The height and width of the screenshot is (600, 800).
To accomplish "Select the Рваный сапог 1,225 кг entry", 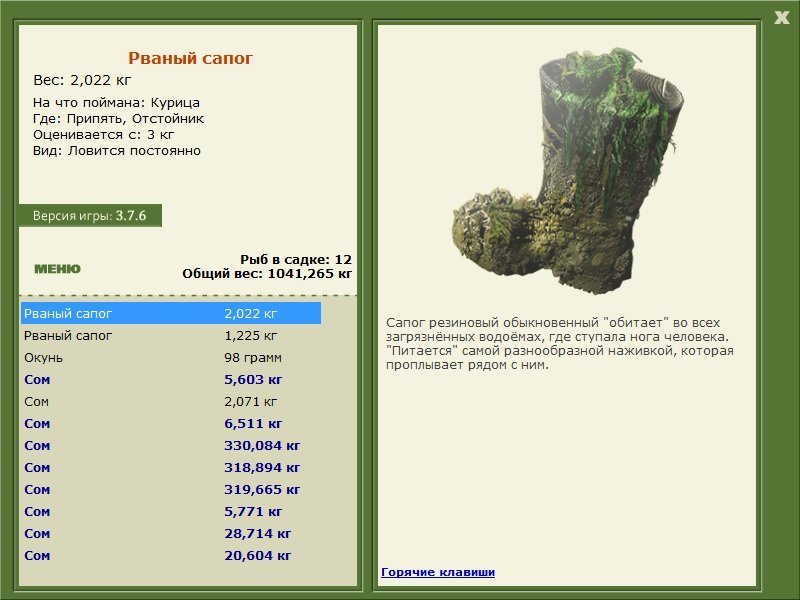I will click(x=171, y=335).
